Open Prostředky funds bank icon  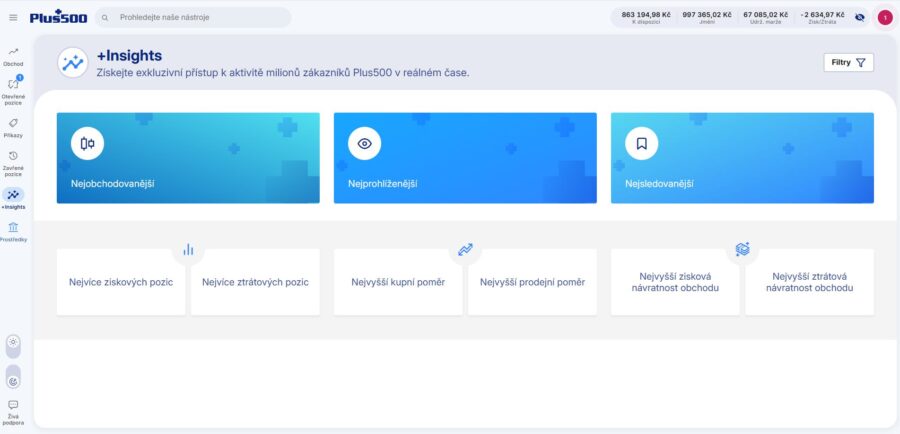(13, 227)
